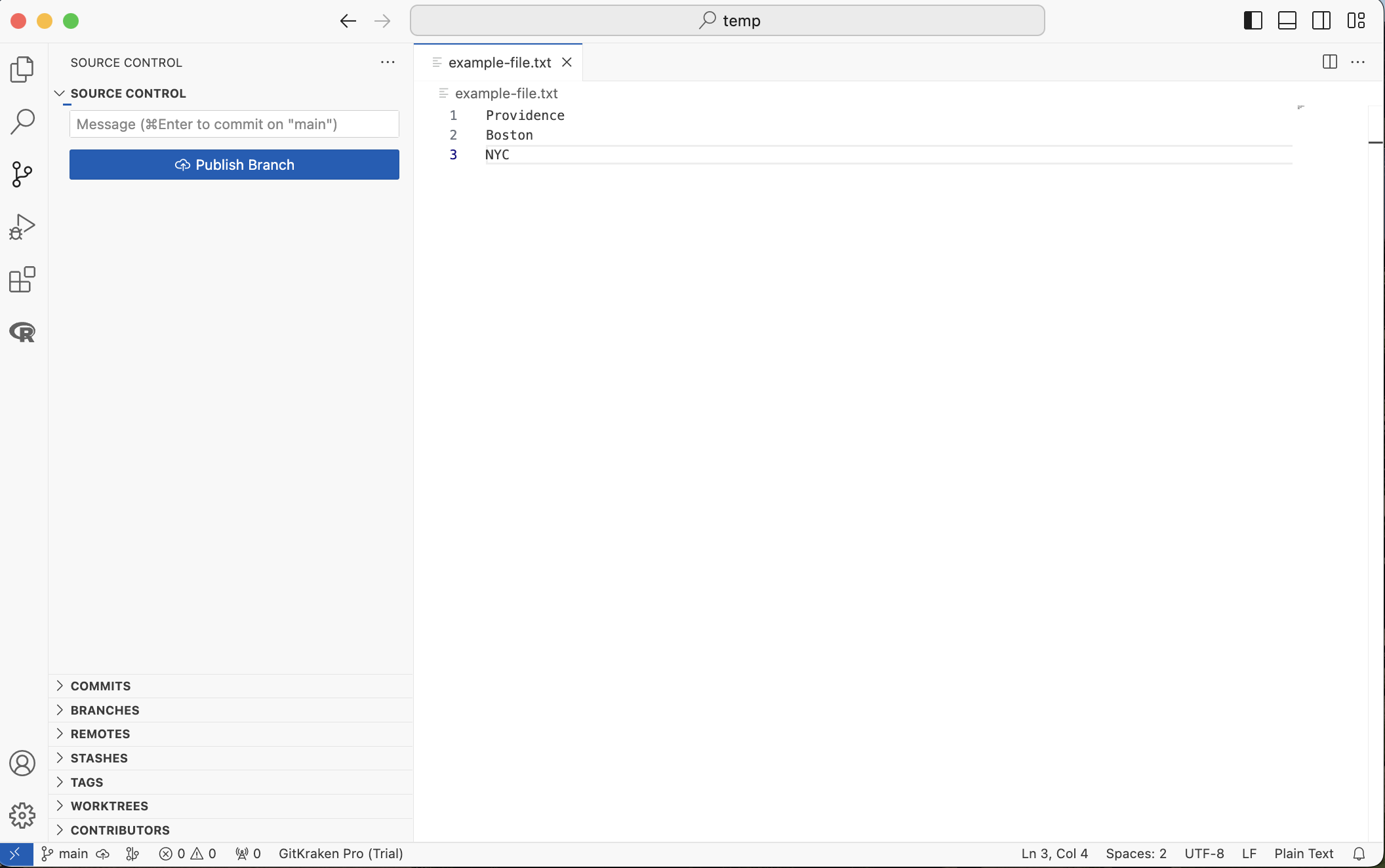The width and height of the screenshot is (1385, 868).
Task: Click the notifications bell in status bar
Action: [x=1359, y=854]
